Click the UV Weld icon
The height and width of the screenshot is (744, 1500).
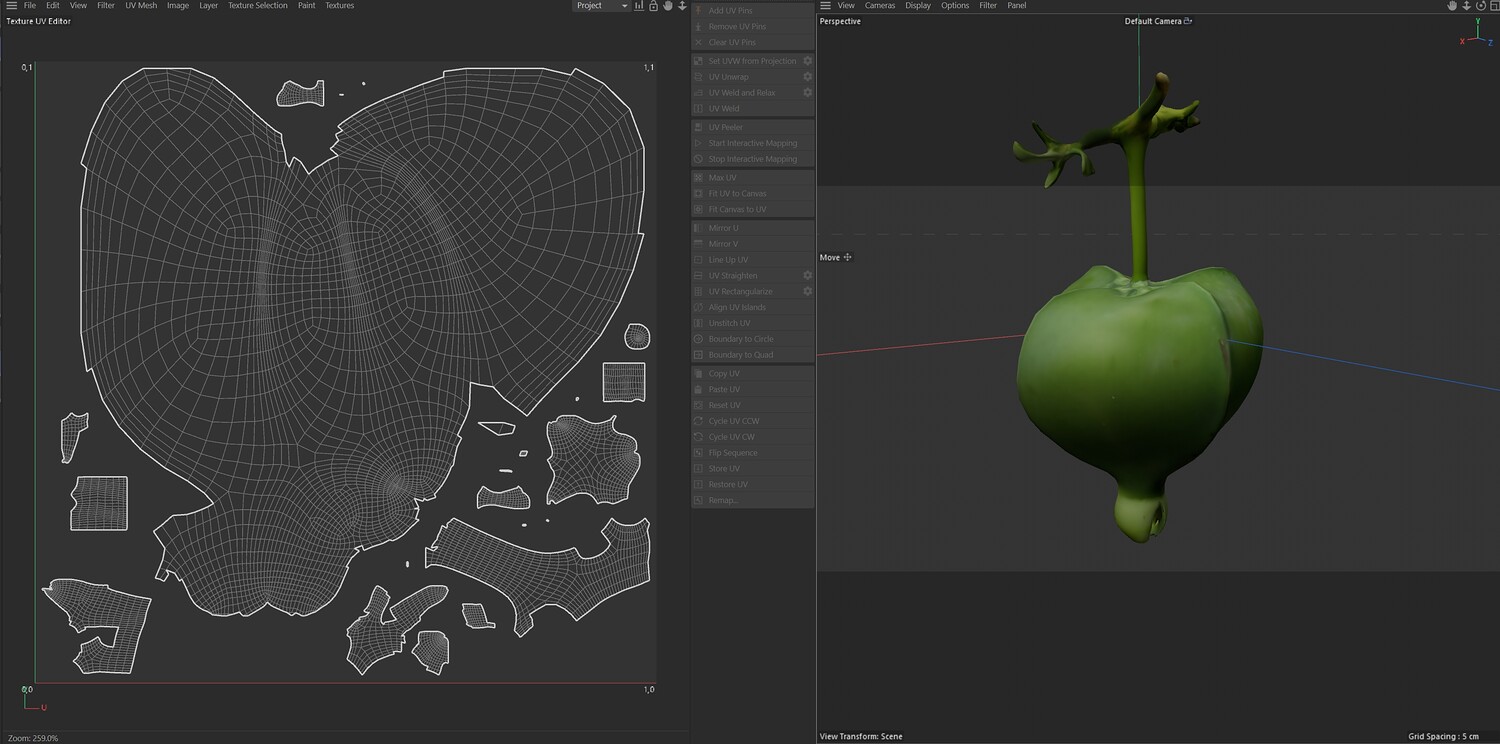coord(698,109)
